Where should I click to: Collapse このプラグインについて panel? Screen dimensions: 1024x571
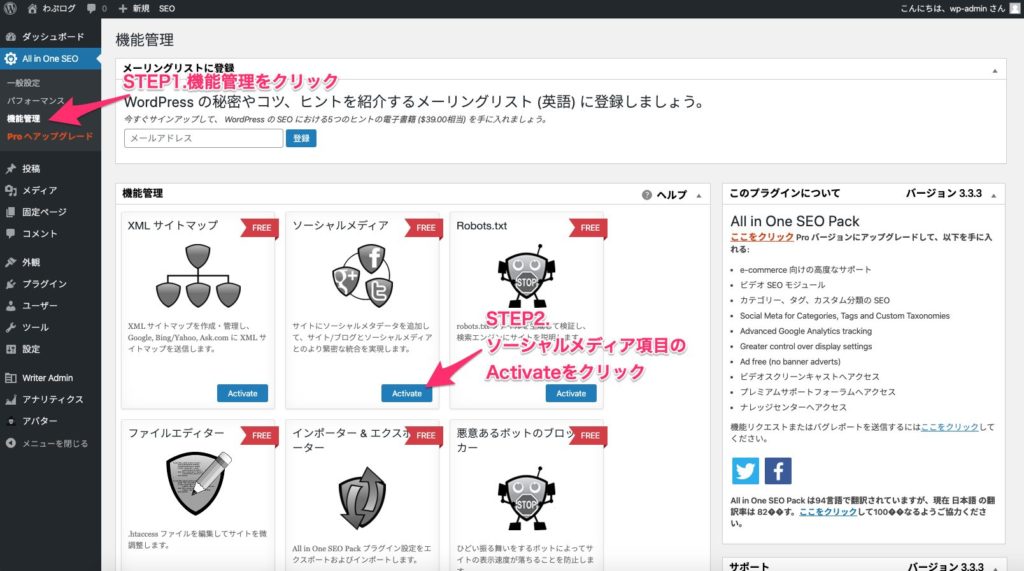click(993, 195)
